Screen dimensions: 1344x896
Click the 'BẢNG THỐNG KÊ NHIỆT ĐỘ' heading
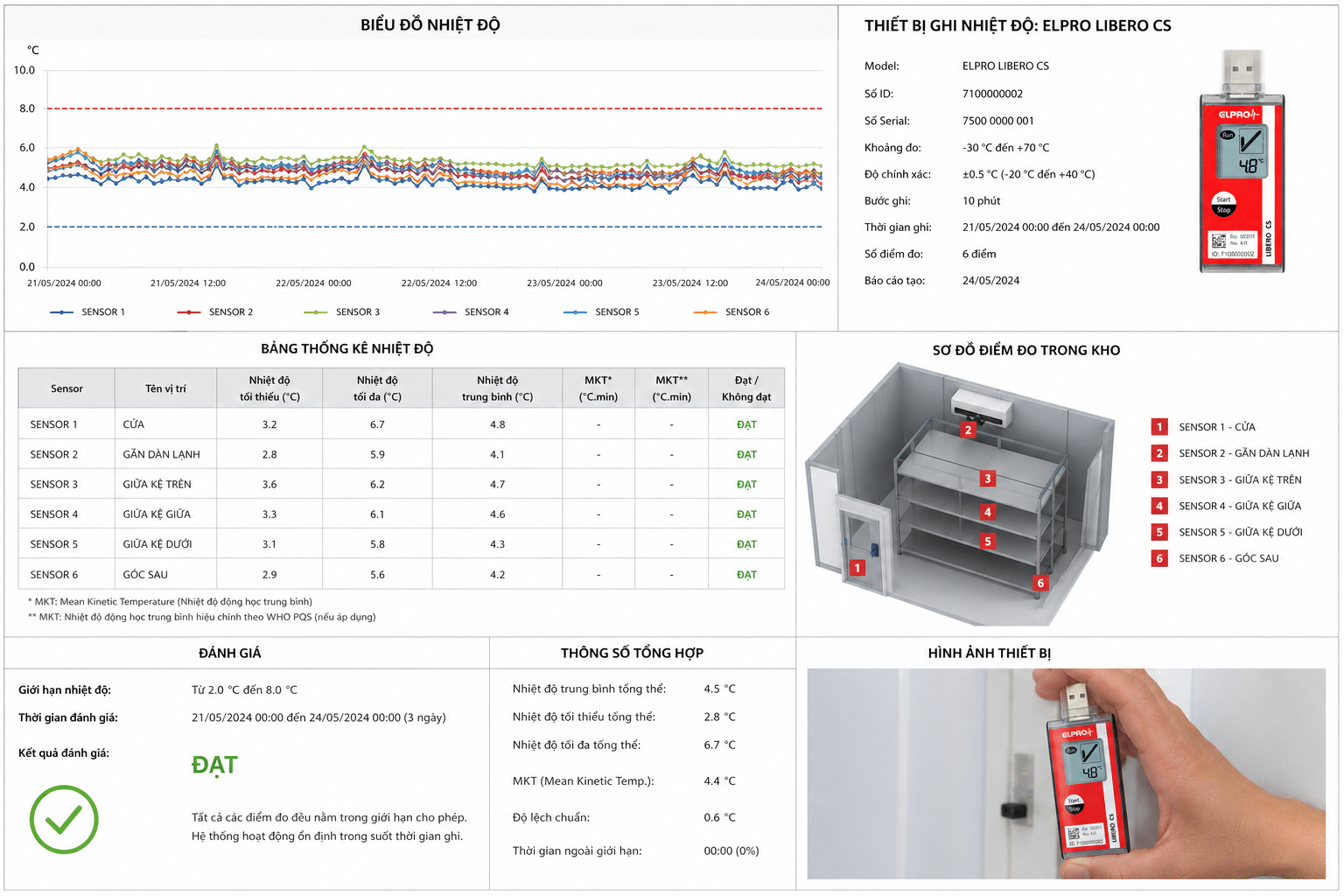(347, 348)
